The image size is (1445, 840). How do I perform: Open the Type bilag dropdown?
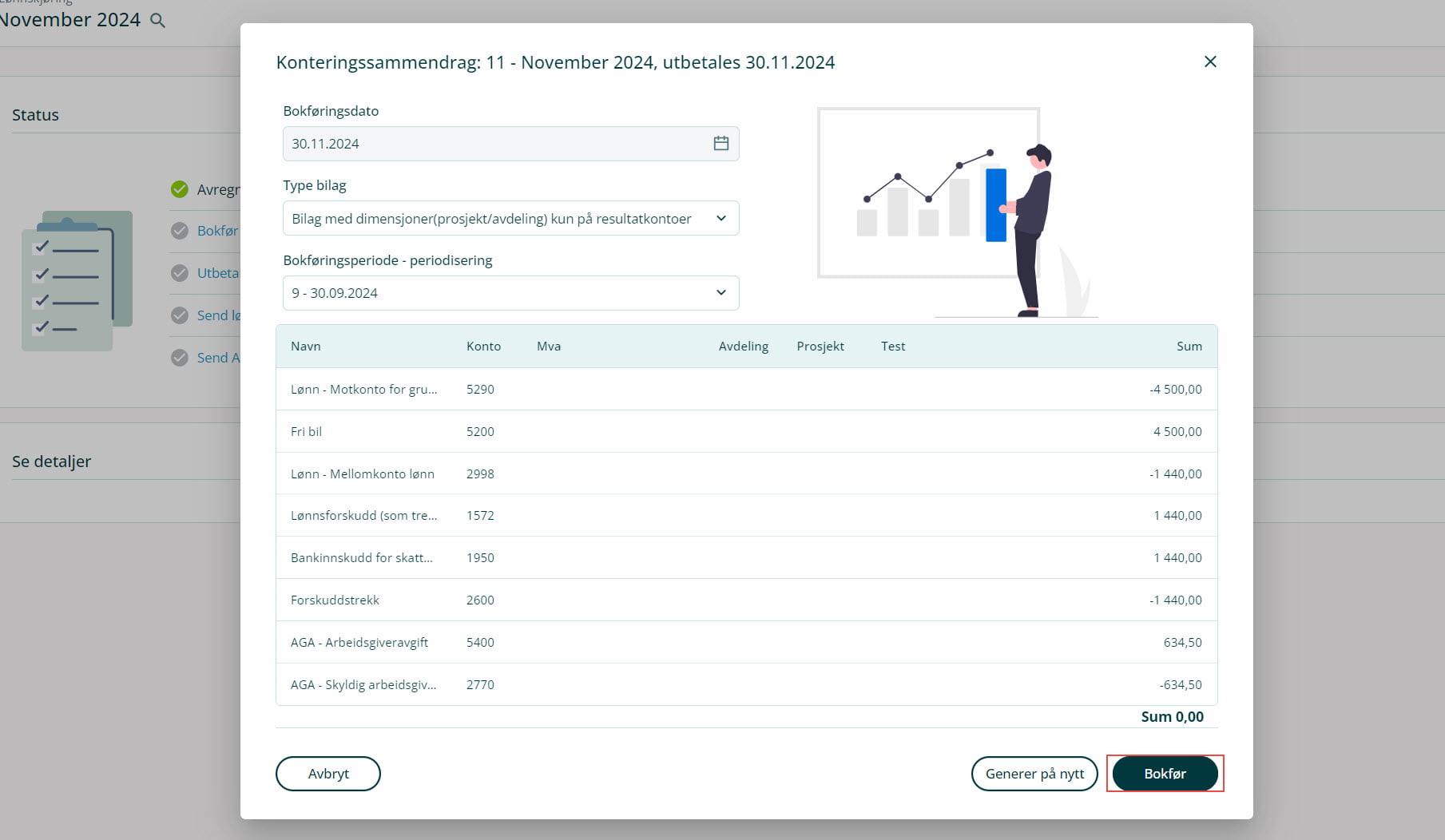(x=510, y=219)
